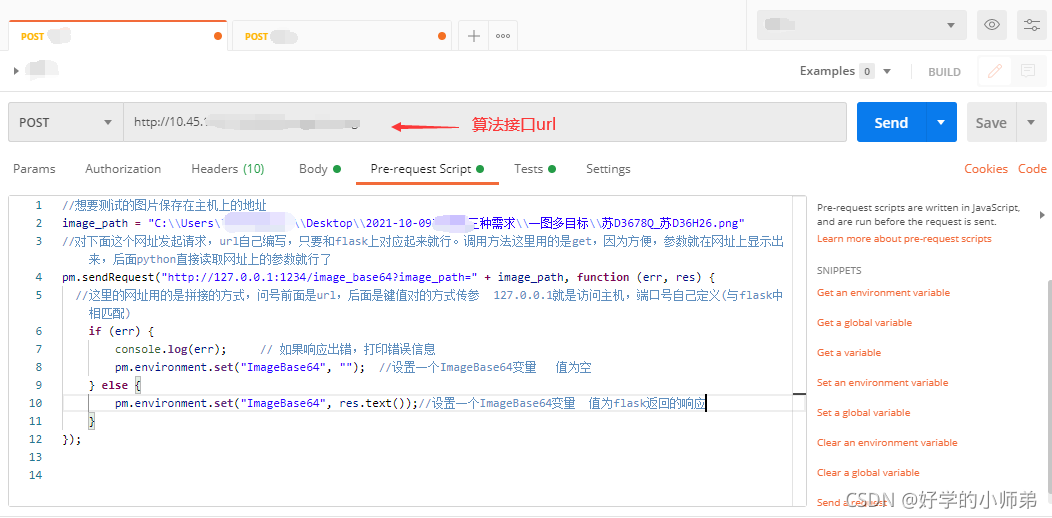
Task: Open the Tests tab
Action: pyautogui.click(x=535, y=168)
